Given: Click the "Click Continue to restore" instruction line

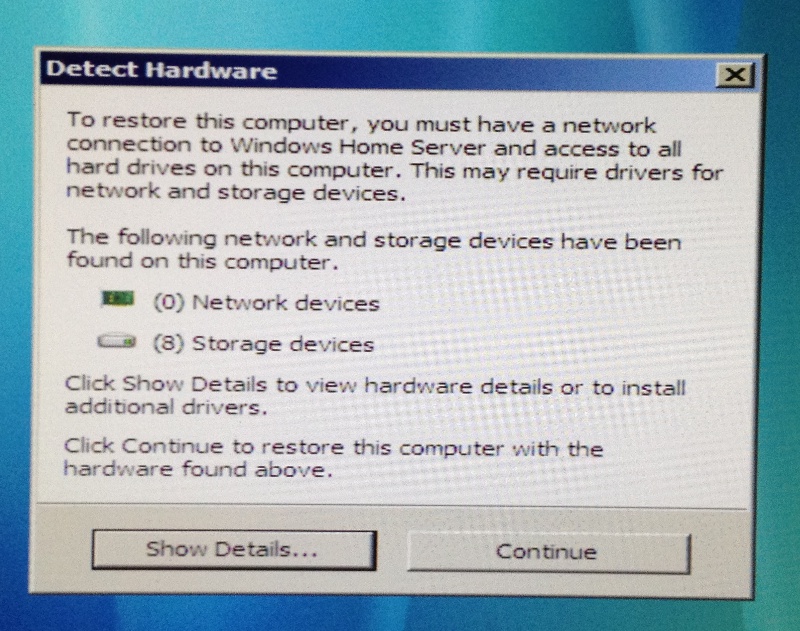Looking at the screenshot, I should point(334,447).
